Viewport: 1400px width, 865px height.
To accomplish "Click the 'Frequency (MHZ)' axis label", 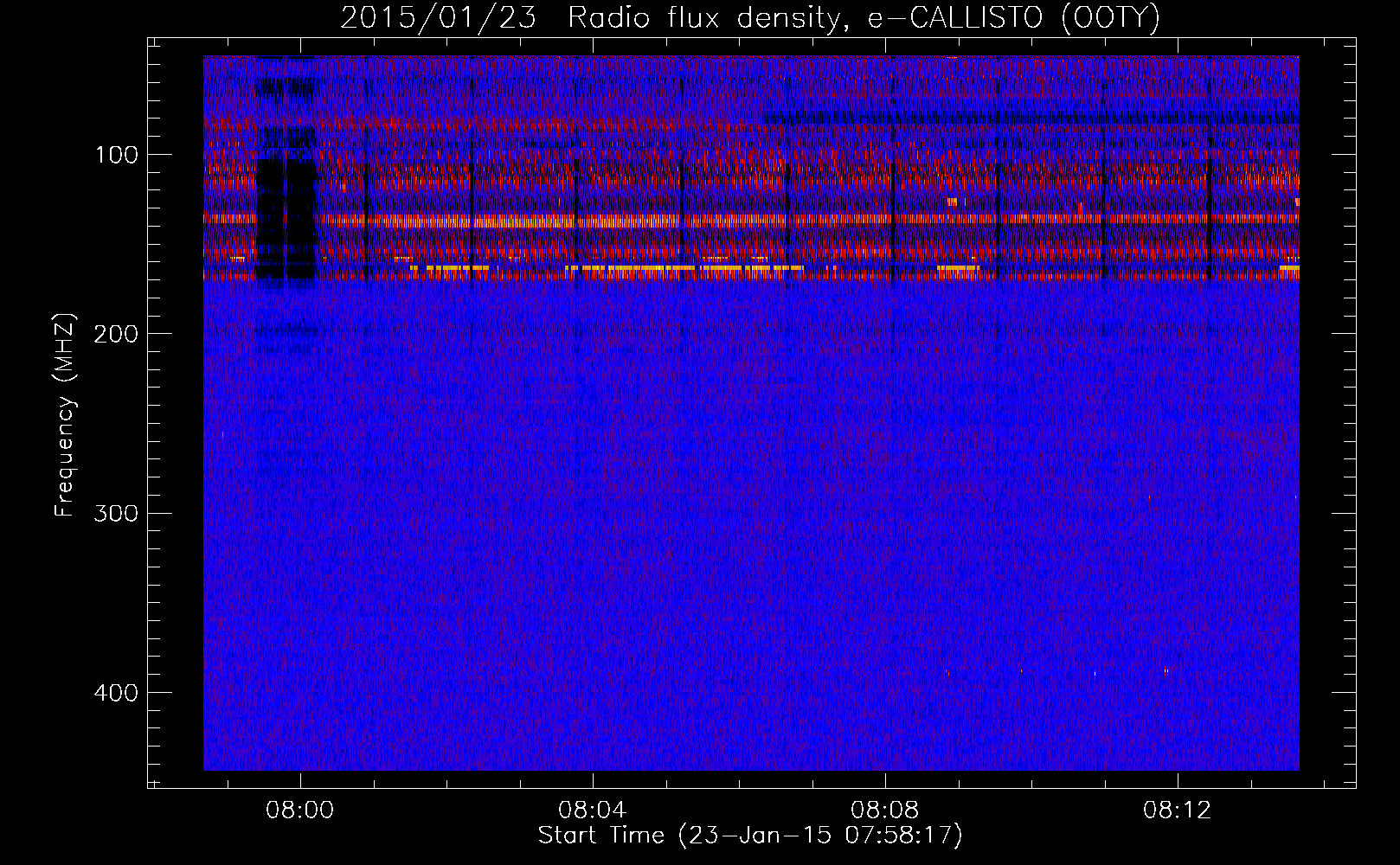I will click(x=65, y=415).
